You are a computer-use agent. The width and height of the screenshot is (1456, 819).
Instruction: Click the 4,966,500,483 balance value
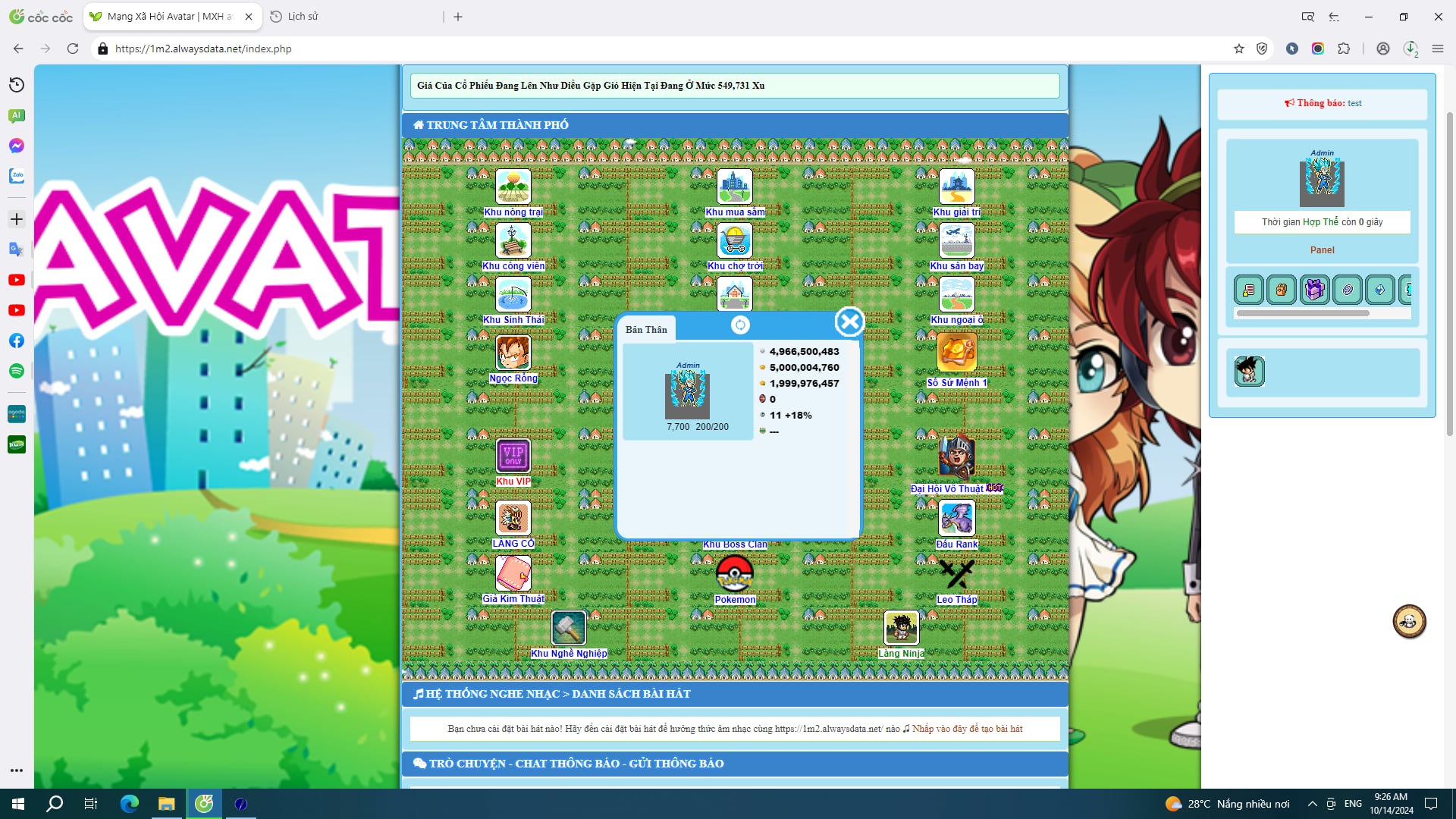pyautogui.click(x=804, y=352)
